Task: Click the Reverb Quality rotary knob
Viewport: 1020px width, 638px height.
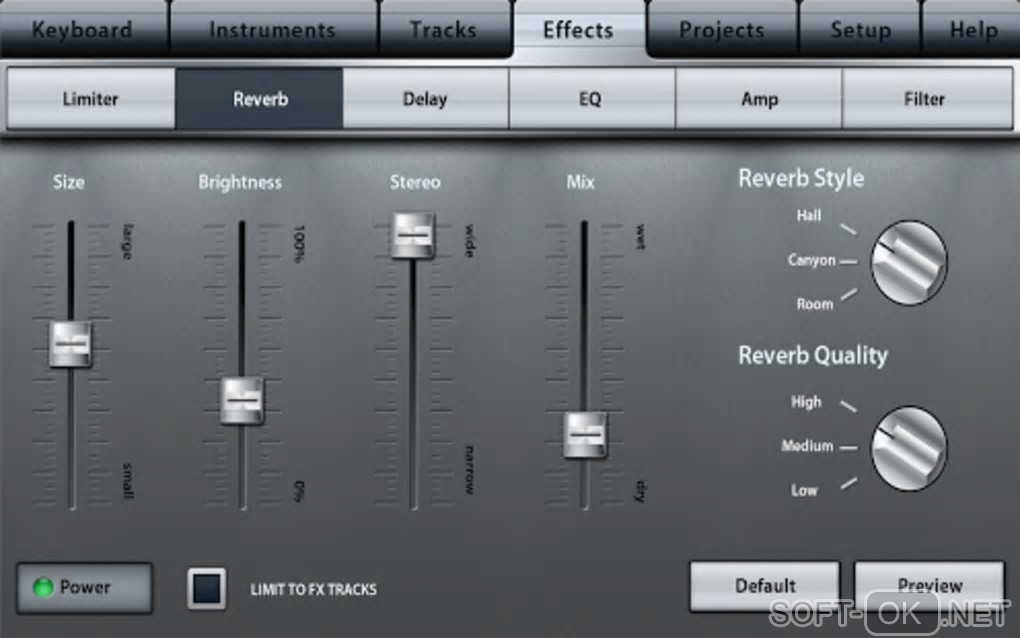Action: pos(909,448)
